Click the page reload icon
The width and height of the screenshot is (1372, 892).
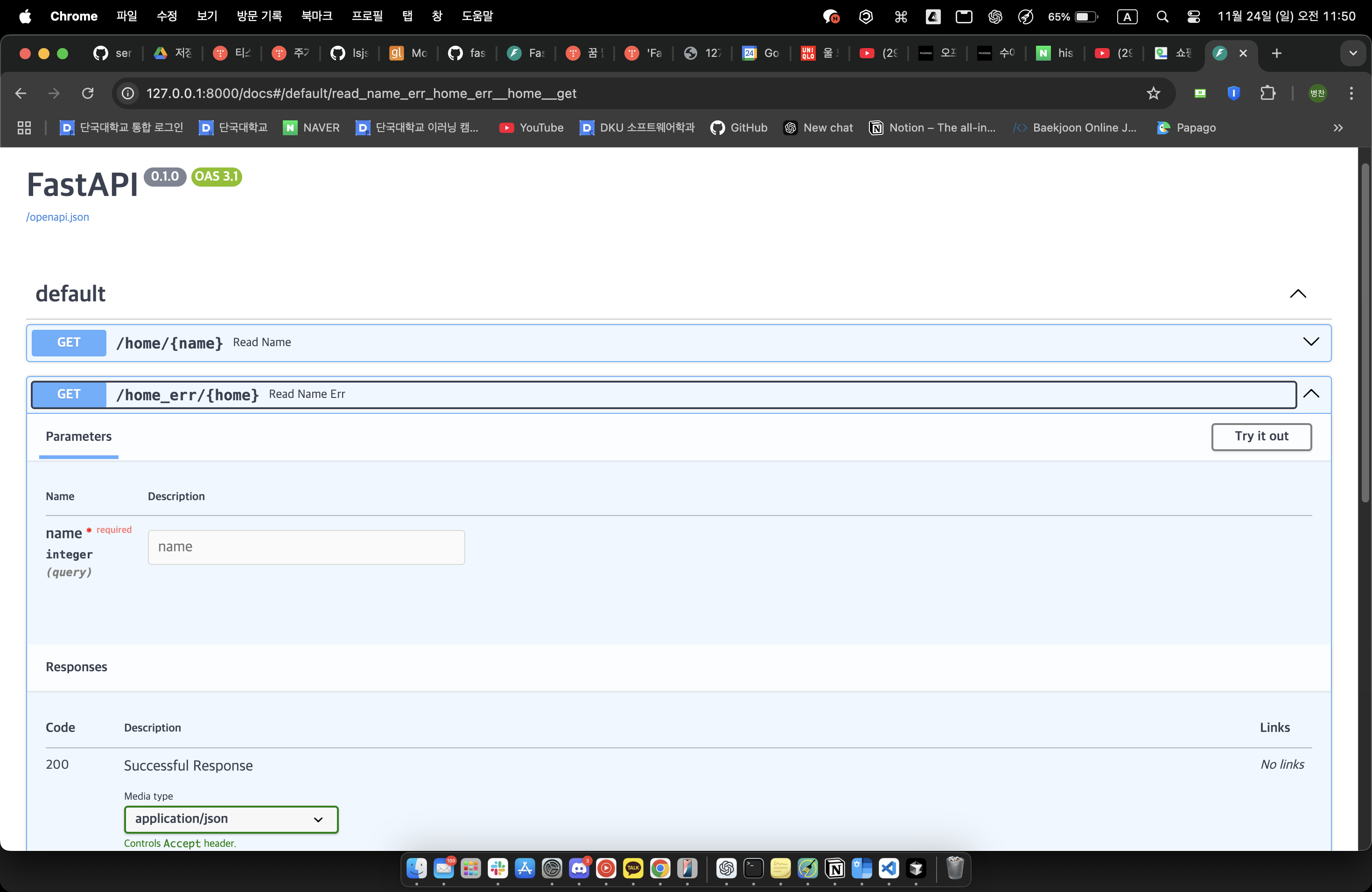click(88, 93)
